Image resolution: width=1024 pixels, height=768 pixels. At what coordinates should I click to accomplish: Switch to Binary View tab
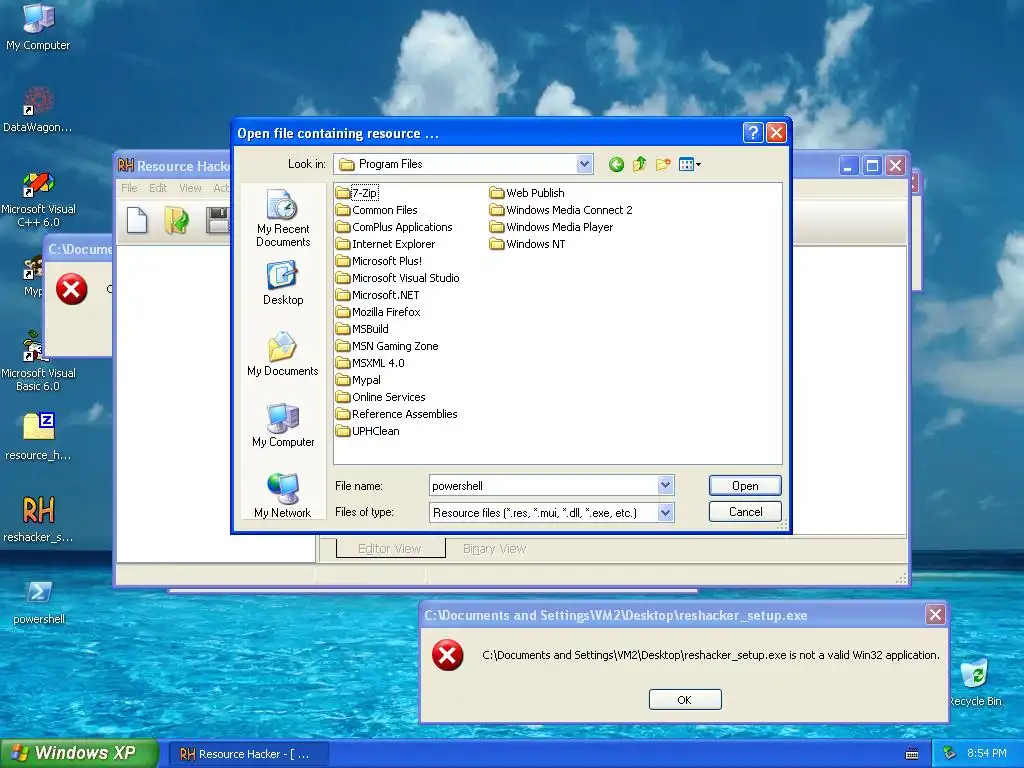coord(494,549)
